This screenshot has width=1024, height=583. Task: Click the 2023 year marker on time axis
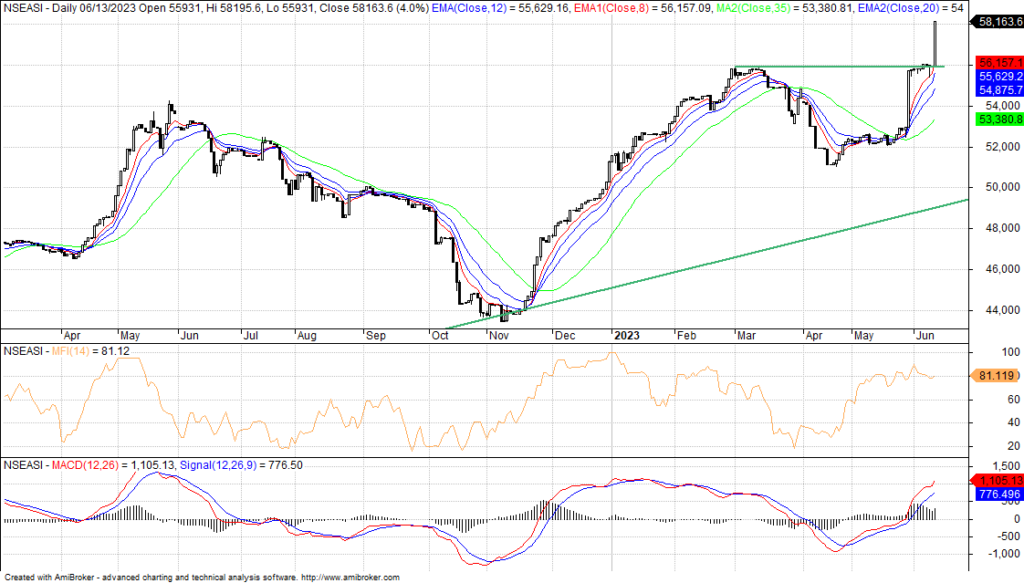(627, 336)
